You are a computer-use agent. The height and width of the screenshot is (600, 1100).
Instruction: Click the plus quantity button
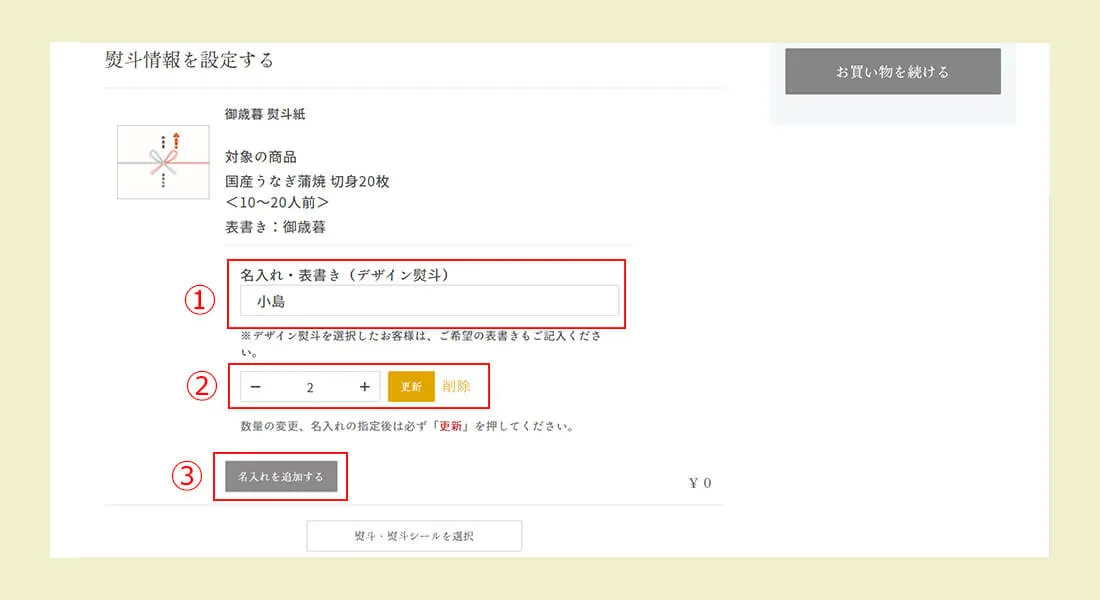[365, 387]
